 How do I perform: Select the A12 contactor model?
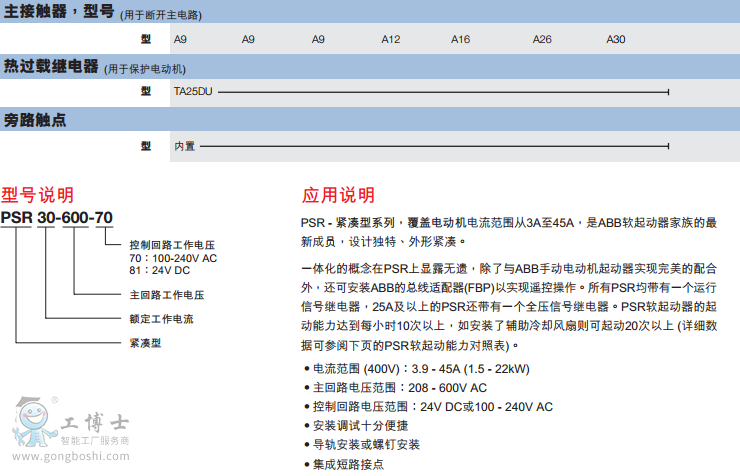pyautogui.click(x=391, y=40)
